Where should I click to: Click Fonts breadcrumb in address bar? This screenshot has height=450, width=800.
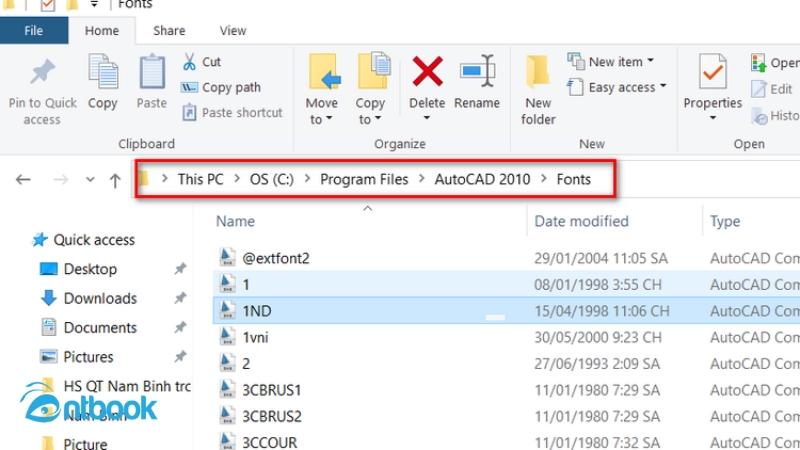point(573,180)
